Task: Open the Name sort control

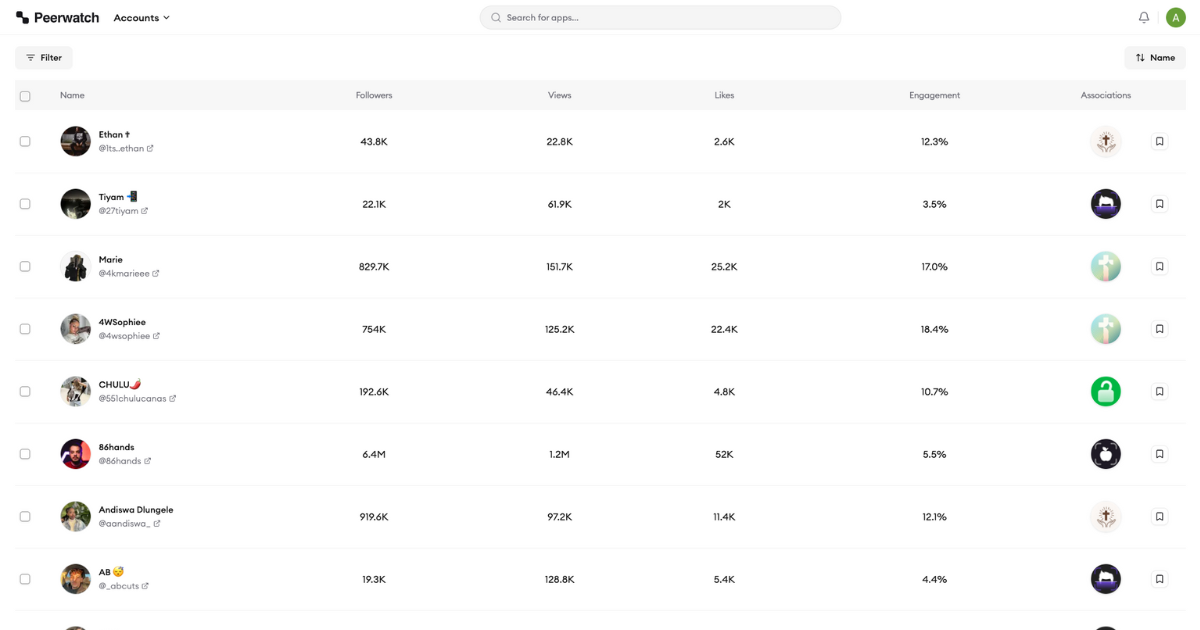Action: click(1154, 57)
